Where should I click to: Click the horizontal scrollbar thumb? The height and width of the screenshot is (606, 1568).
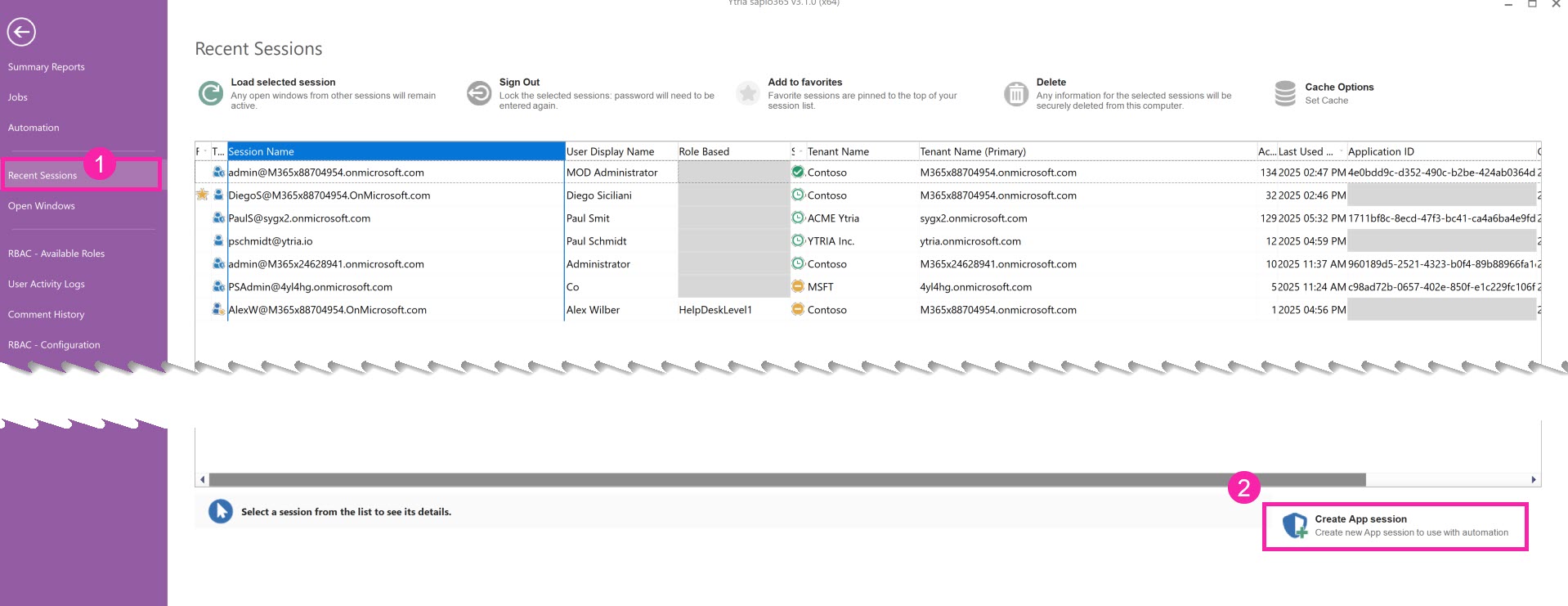(786, 480)
